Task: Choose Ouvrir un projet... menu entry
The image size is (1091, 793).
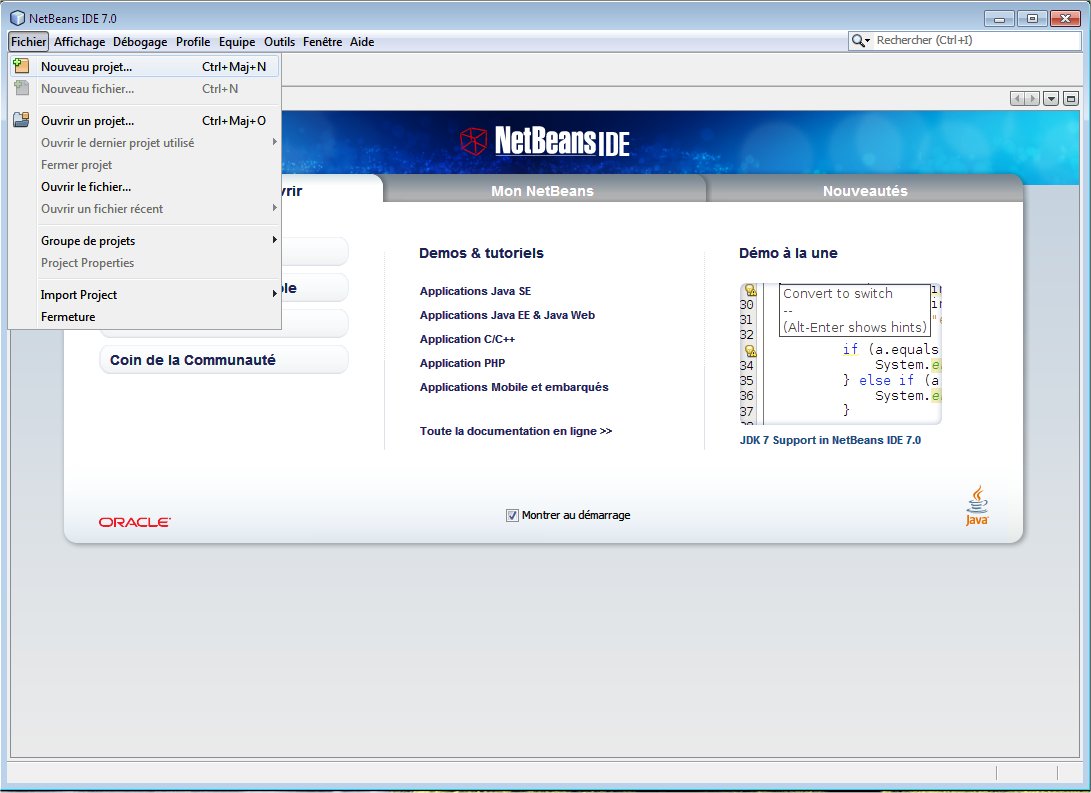Action: [145, 120]
